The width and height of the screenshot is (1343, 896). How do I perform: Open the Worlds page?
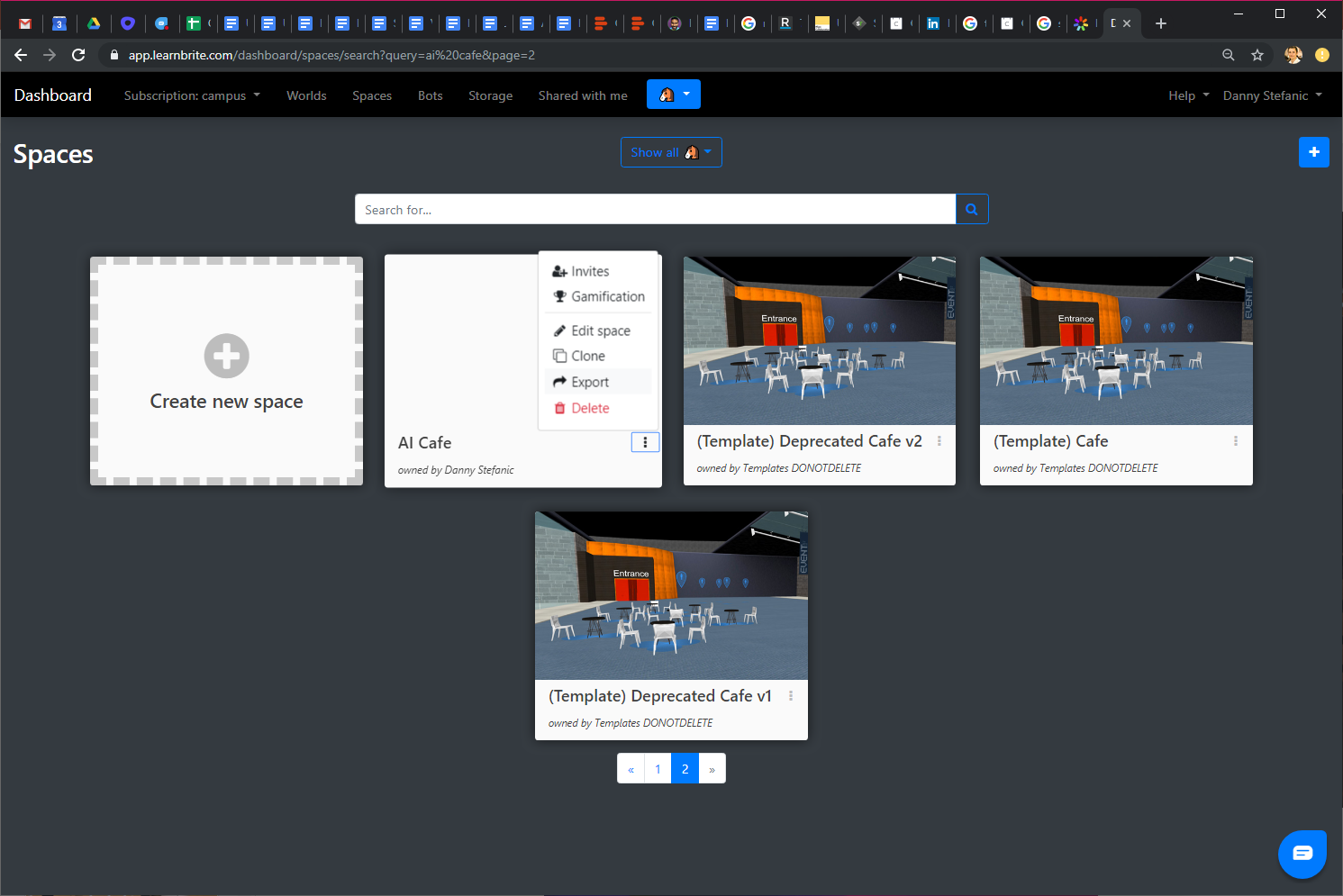coord(306,95)
